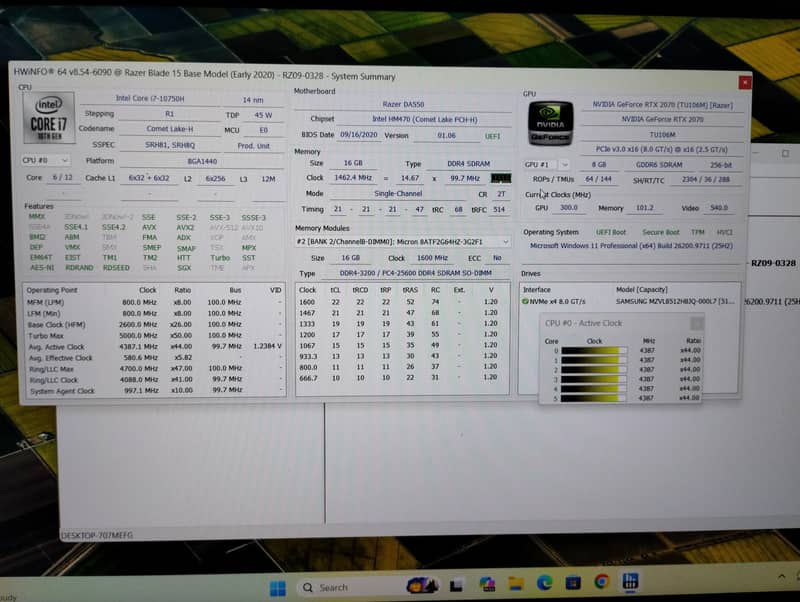The image size is (800, 602).
Task: Click Core 4 clock usage bar
Action: coord(594,388)
